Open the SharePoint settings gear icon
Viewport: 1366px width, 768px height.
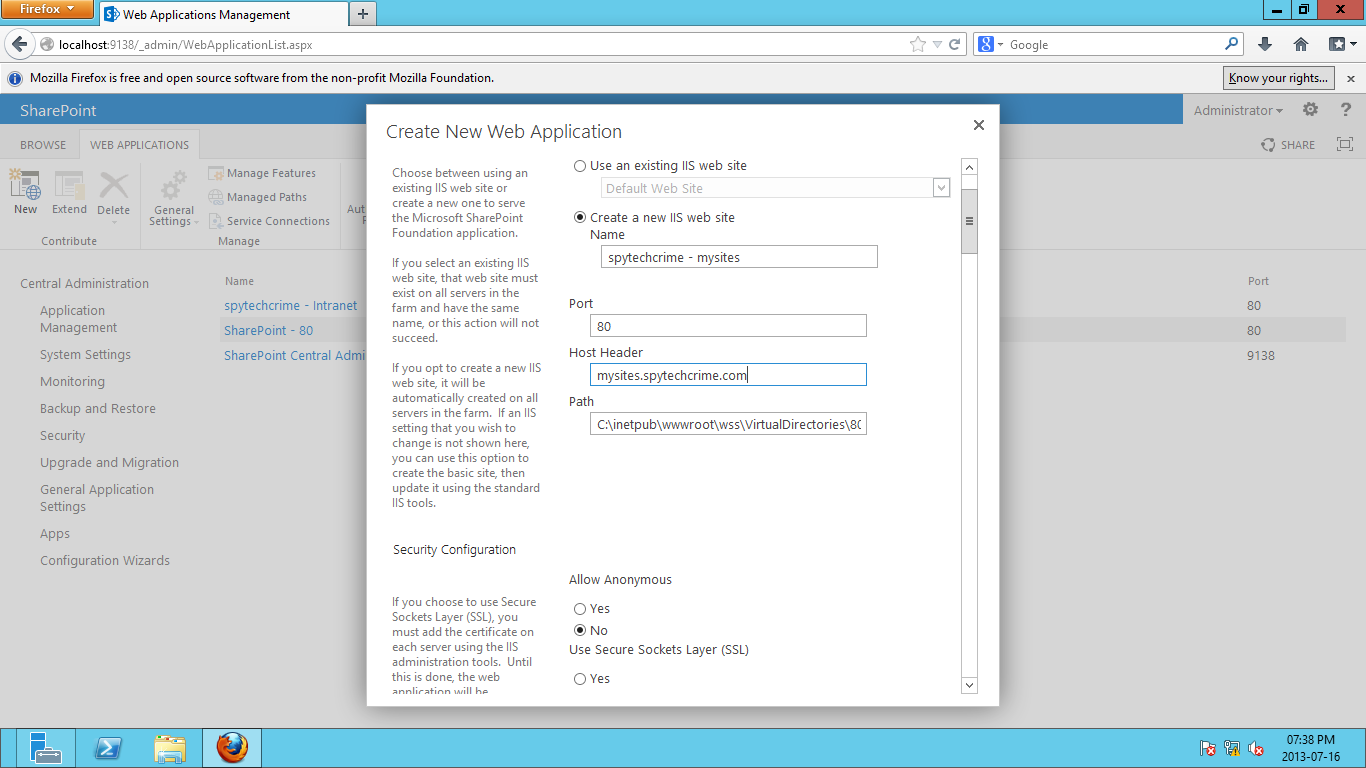click(x=1310, y=110)
